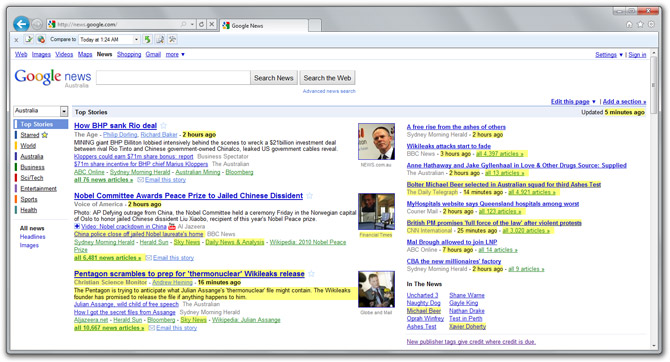Open the Shopping link in Google nav

(129, 54)
